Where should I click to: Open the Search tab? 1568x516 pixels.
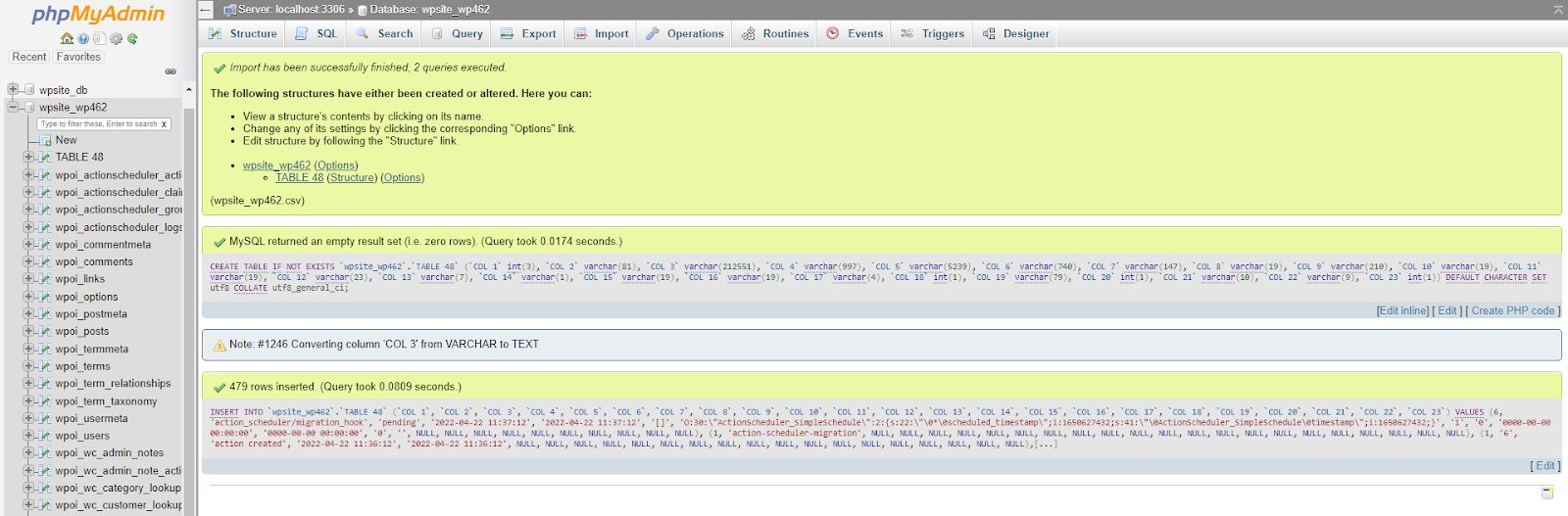(x=384, y=33)
